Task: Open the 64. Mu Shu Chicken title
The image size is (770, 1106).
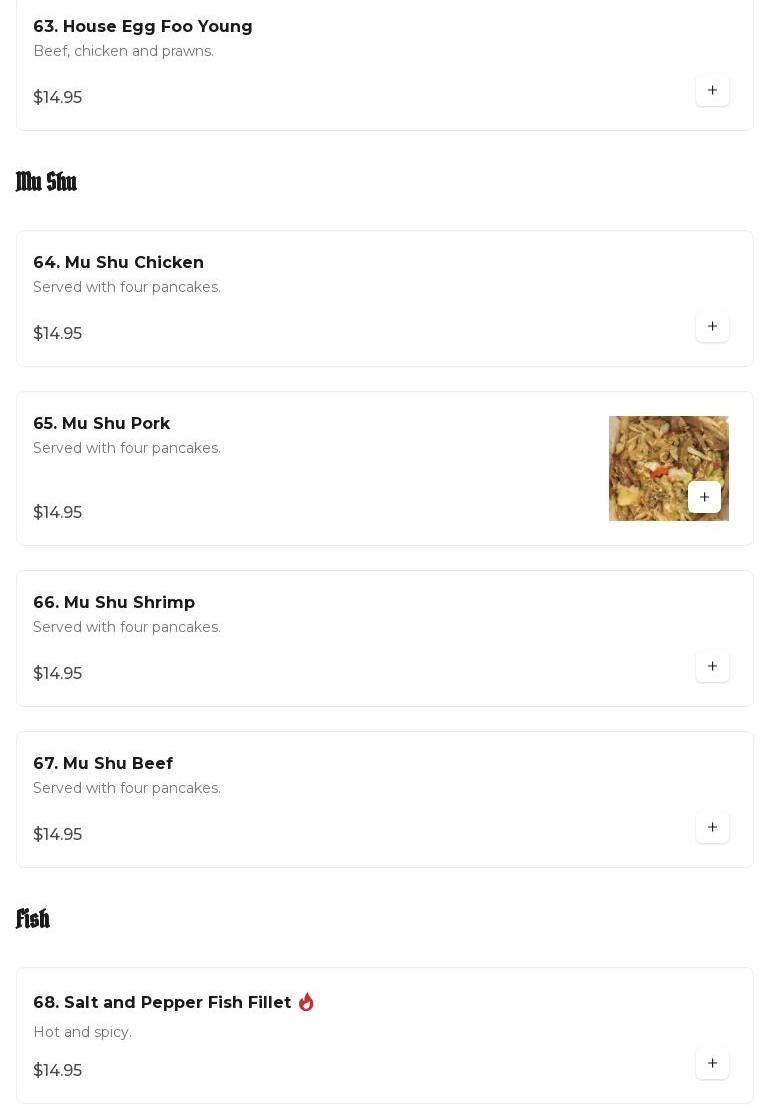Action: 118,262
